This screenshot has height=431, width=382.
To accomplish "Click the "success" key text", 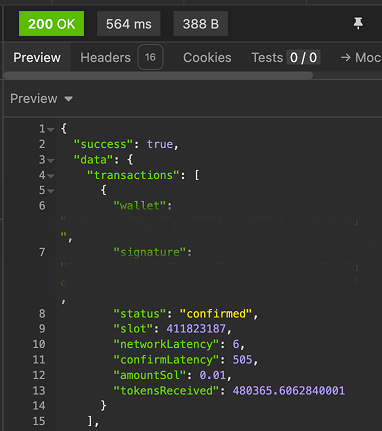I will pyautogui.click(x=104, y=144).
